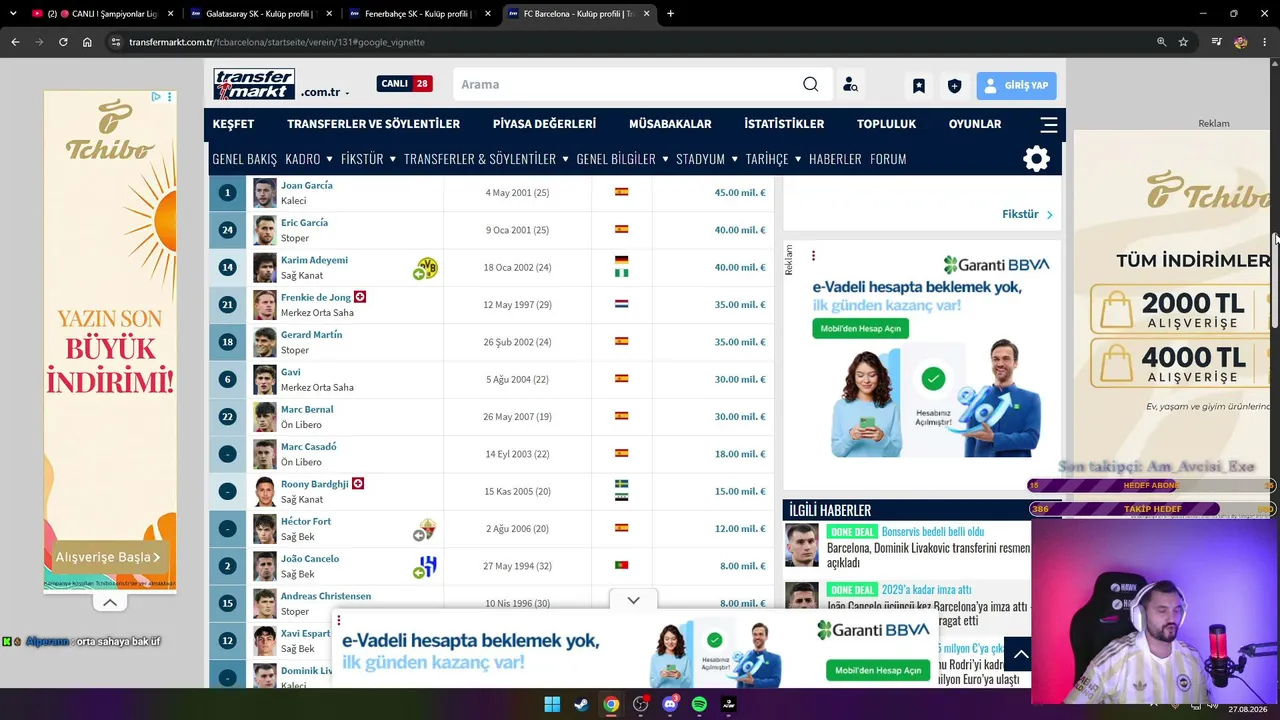The image size is (1280, 720).
Task: Click the Transfermarkt logo
Action: [254, 84]
